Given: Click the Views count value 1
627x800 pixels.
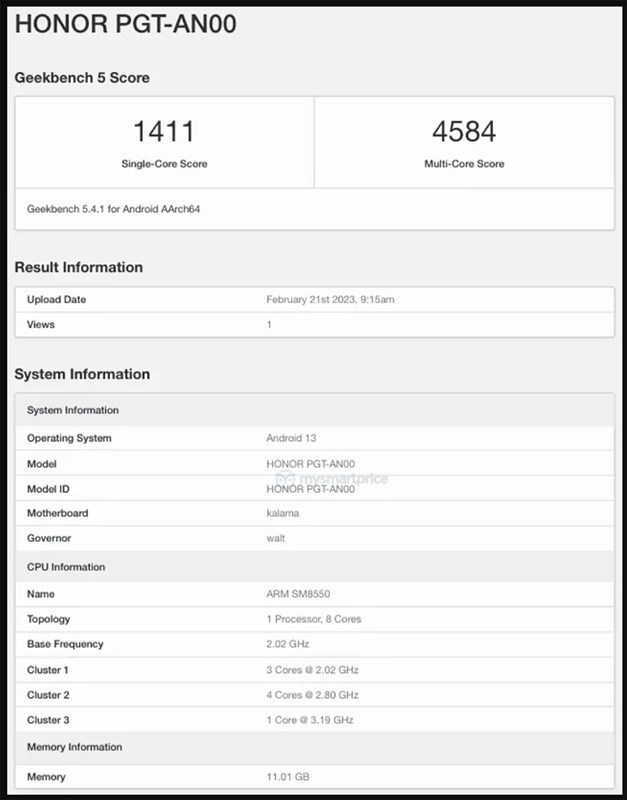Looking at the screenshot, I should [x=269, y=324].
